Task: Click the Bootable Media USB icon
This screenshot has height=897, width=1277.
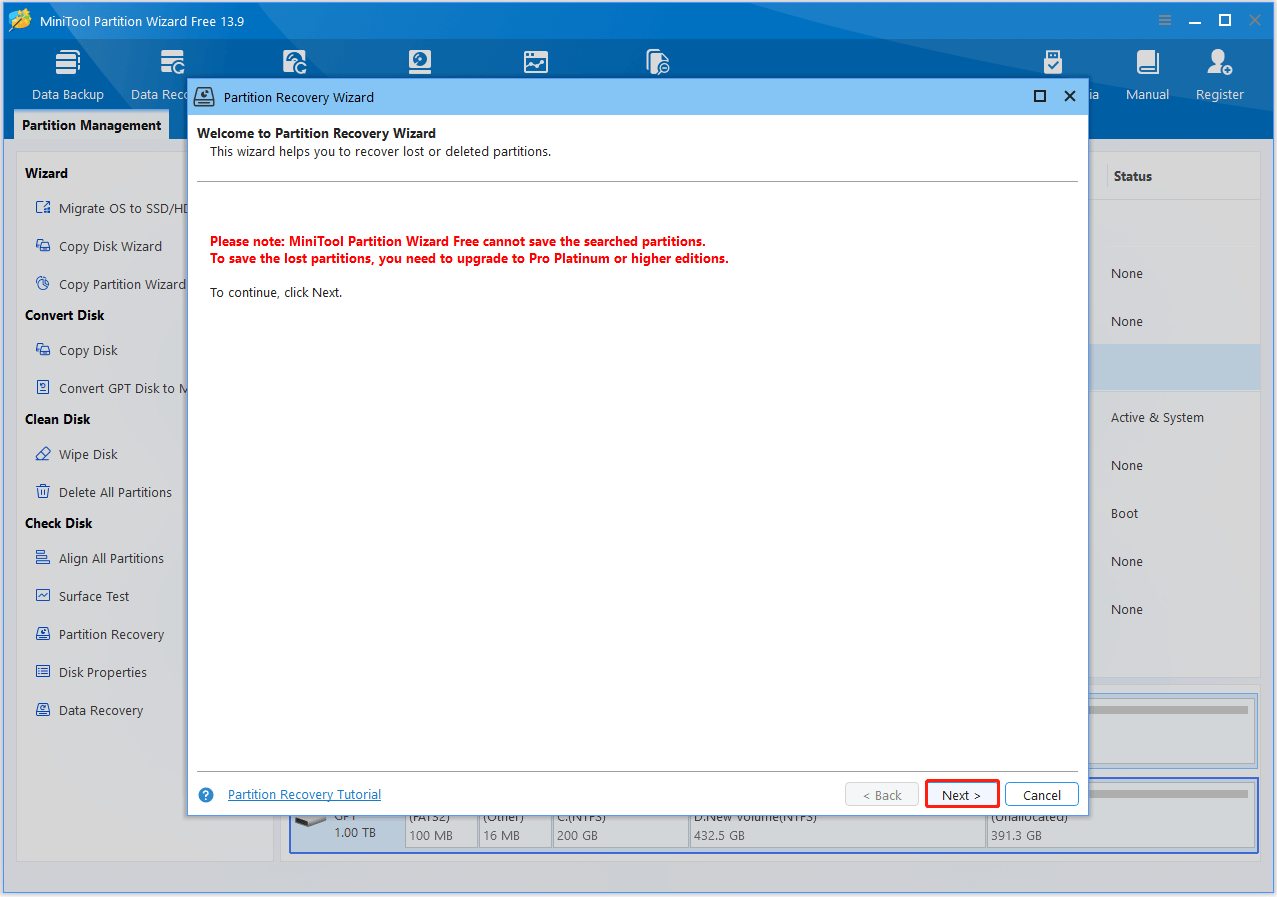Action: (x=1053, y=62)
